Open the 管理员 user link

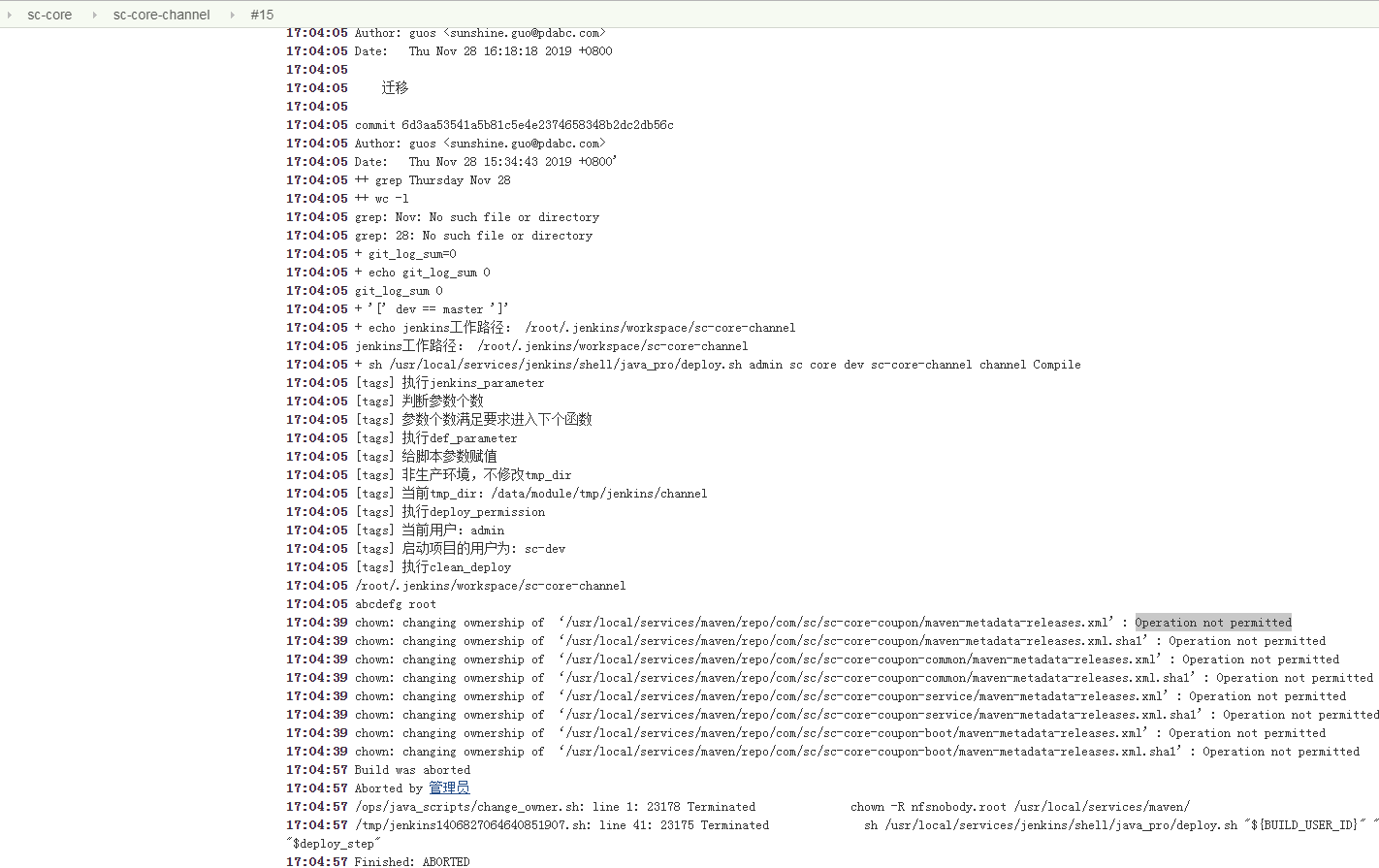click(x=449, y=788)
